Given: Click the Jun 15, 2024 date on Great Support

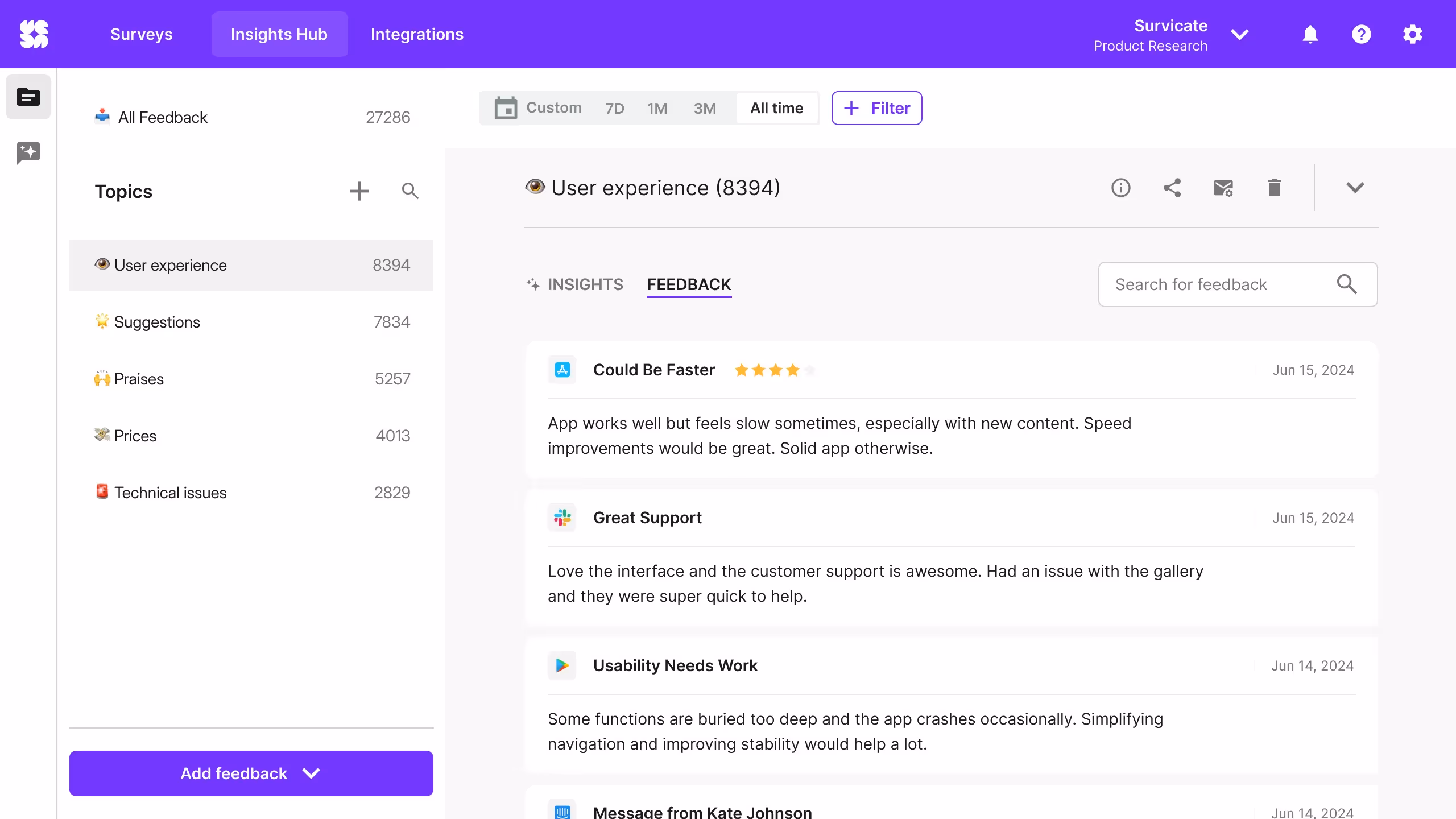Looking at the screenshot, I should click(1313, 518).
